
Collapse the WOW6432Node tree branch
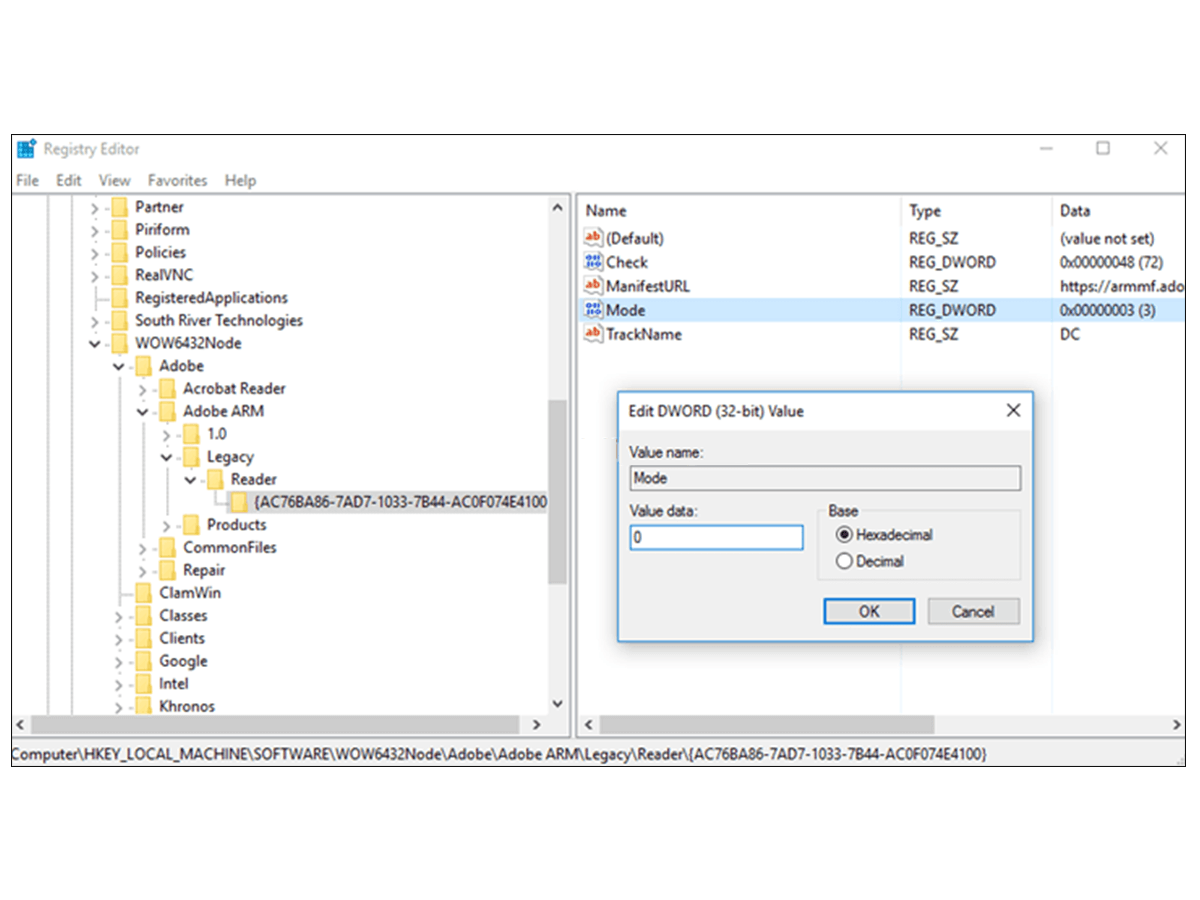coord(95,343)
